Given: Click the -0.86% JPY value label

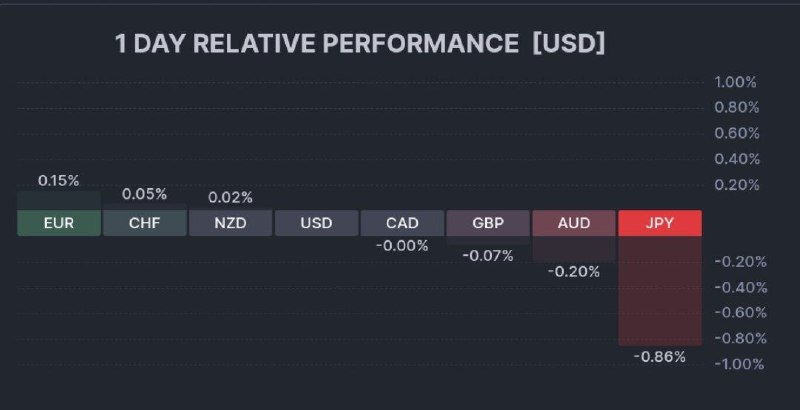Looking at the screenshot, I should [x=660, y=357].
